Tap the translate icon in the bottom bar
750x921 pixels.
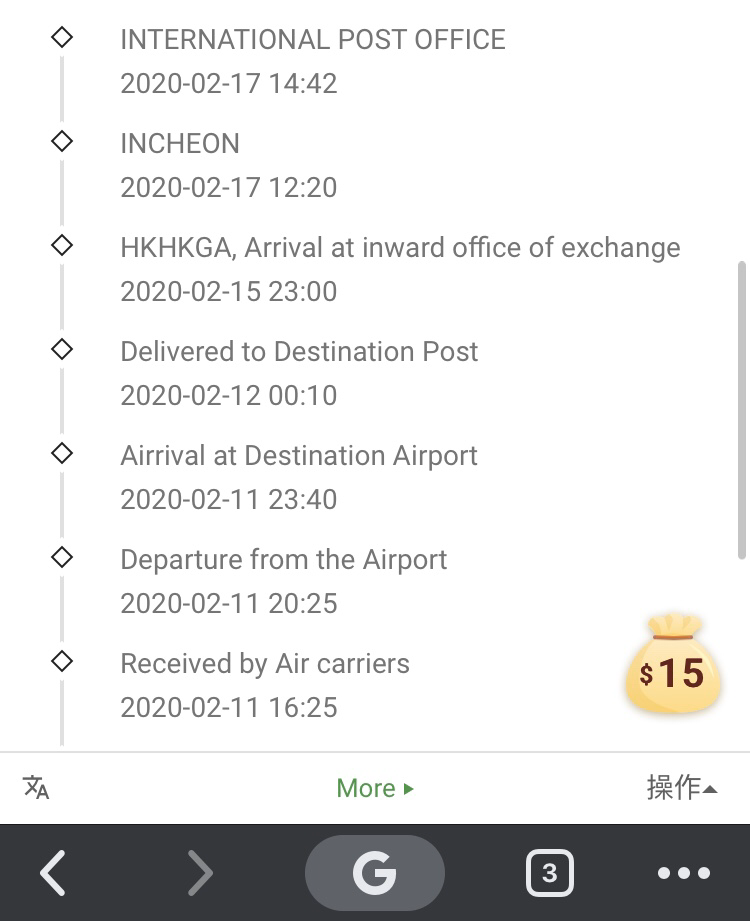click(x=36, y=787)
